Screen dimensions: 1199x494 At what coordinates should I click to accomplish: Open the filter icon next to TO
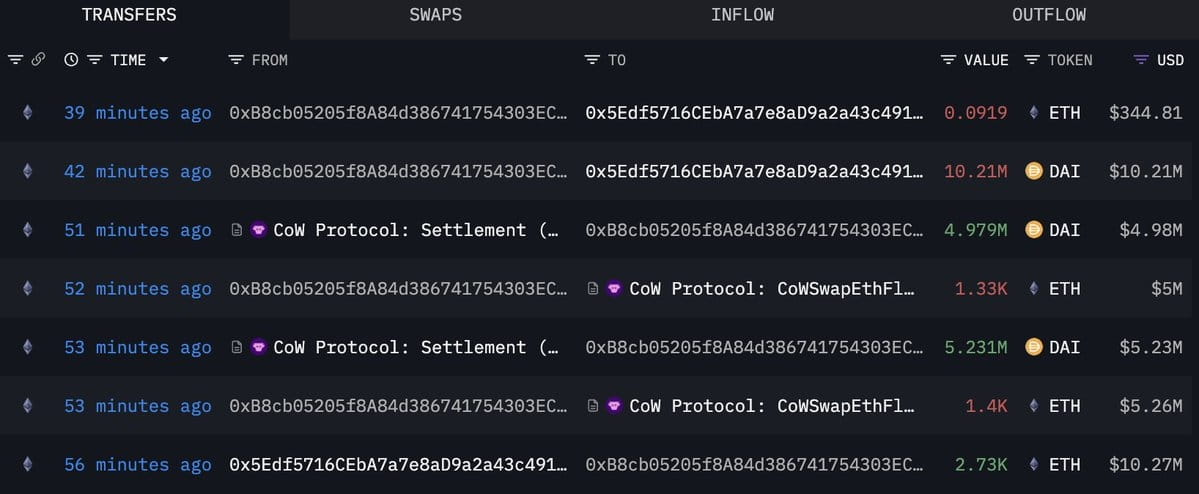coord(592,60)
